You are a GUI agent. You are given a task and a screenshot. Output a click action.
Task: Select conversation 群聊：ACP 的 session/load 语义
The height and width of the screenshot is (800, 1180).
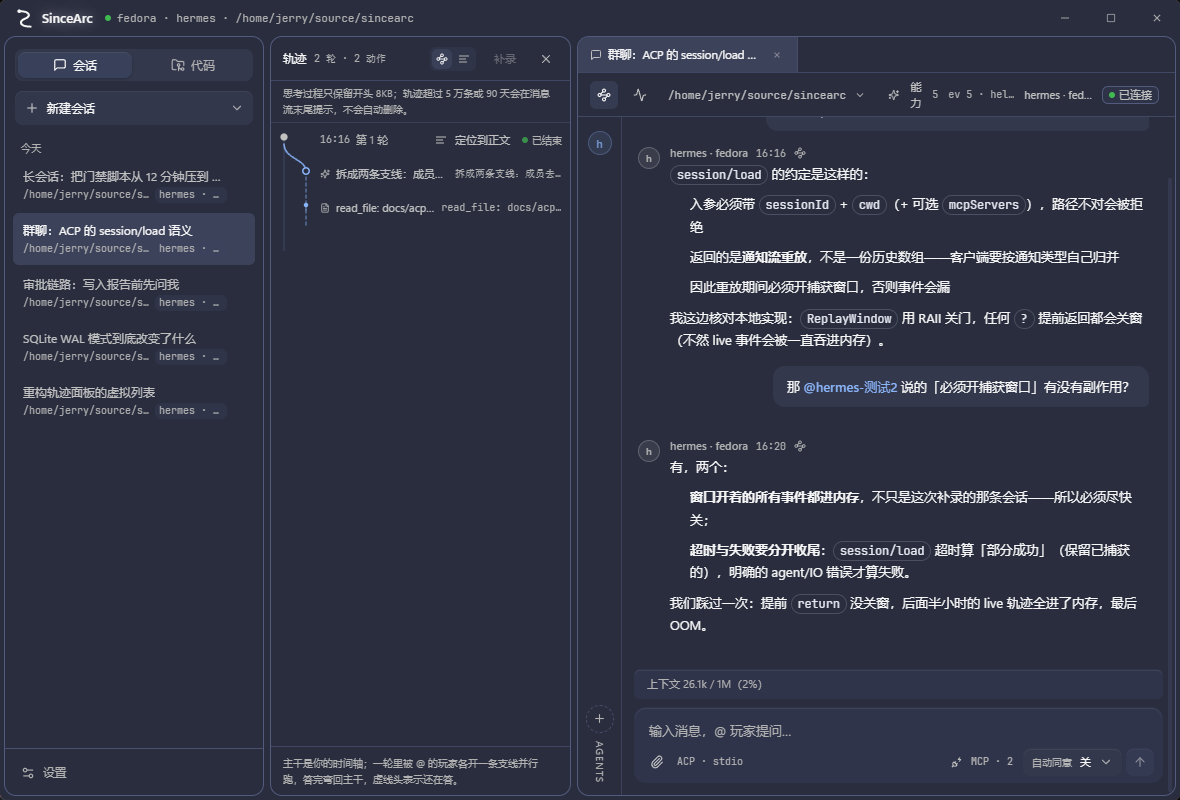point(134,239)
